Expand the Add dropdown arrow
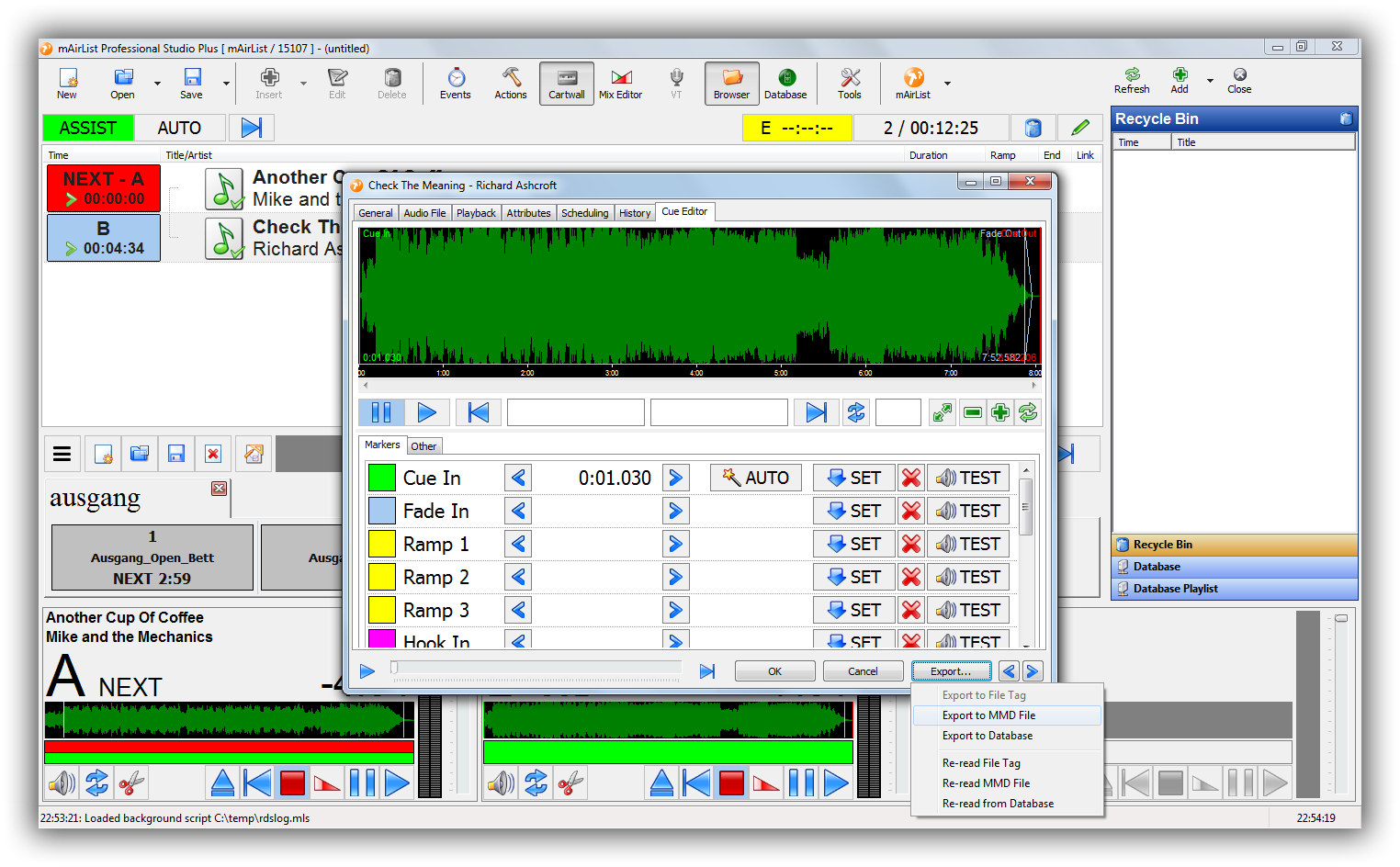 (x=1210, y=81)
